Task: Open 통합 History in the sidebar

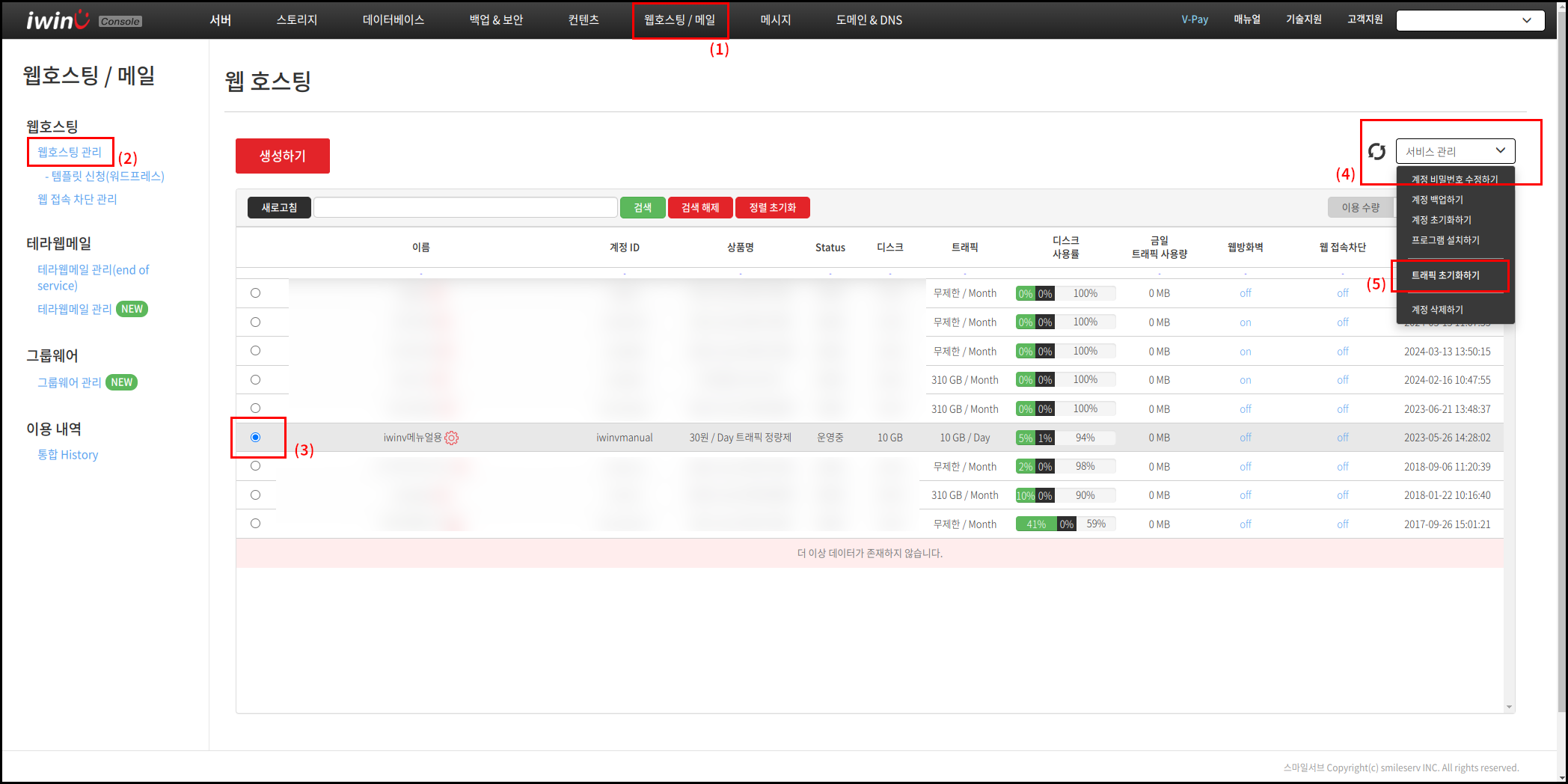Action: 68,455
